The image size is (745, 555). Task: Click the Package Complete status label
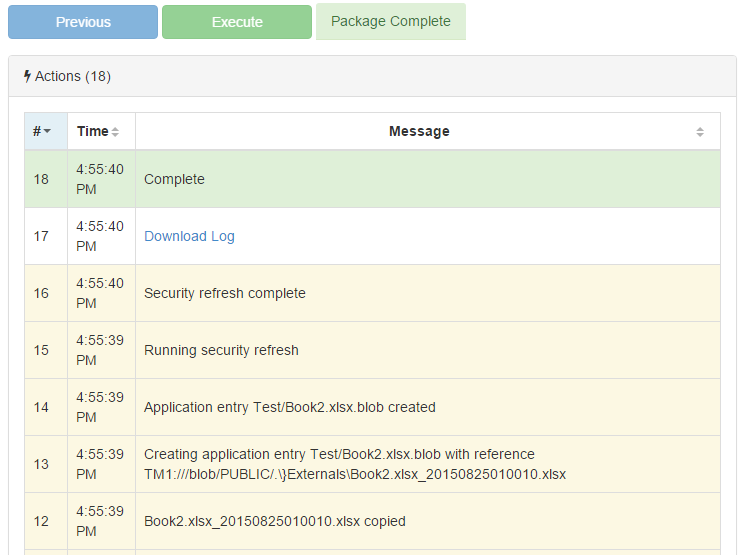[390, 22]
